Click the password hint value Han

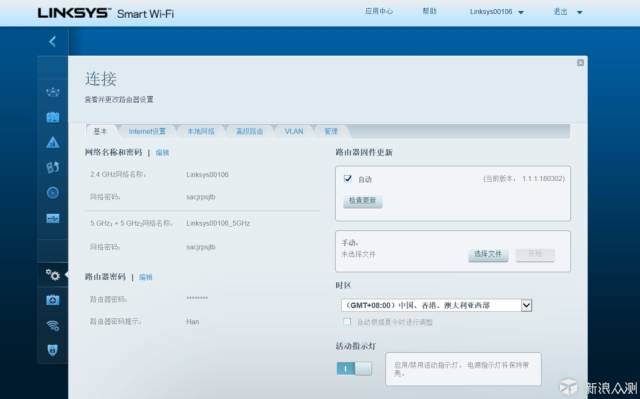pos(193,322)
